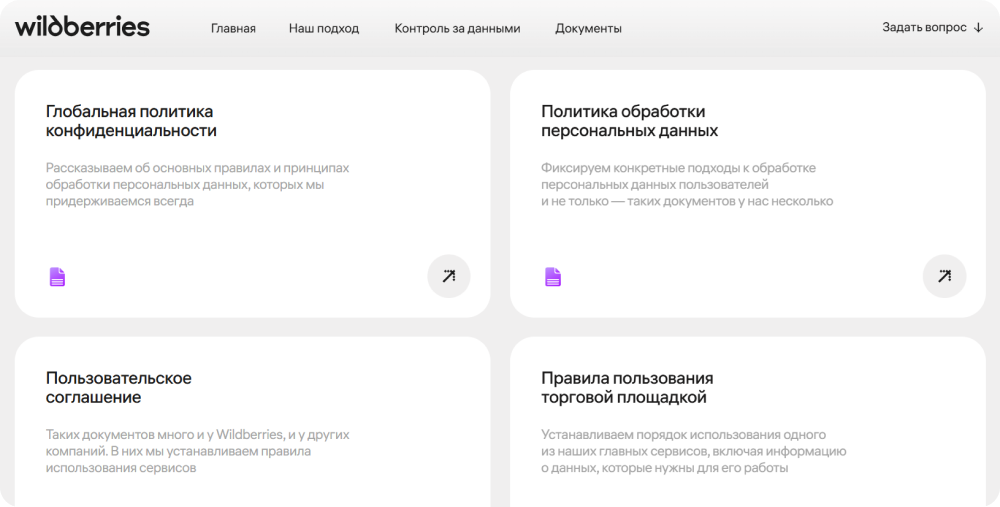Open the Наш подход section
1000x507 pixels.
pyautogui.click(x=324, y=28)
